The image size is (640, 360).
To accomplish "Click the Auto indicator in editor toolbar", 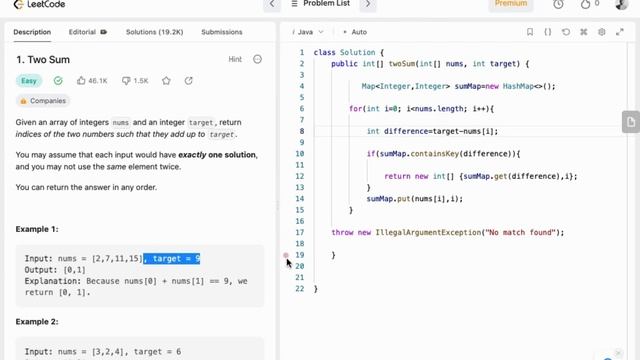I will tap(355, 32).
